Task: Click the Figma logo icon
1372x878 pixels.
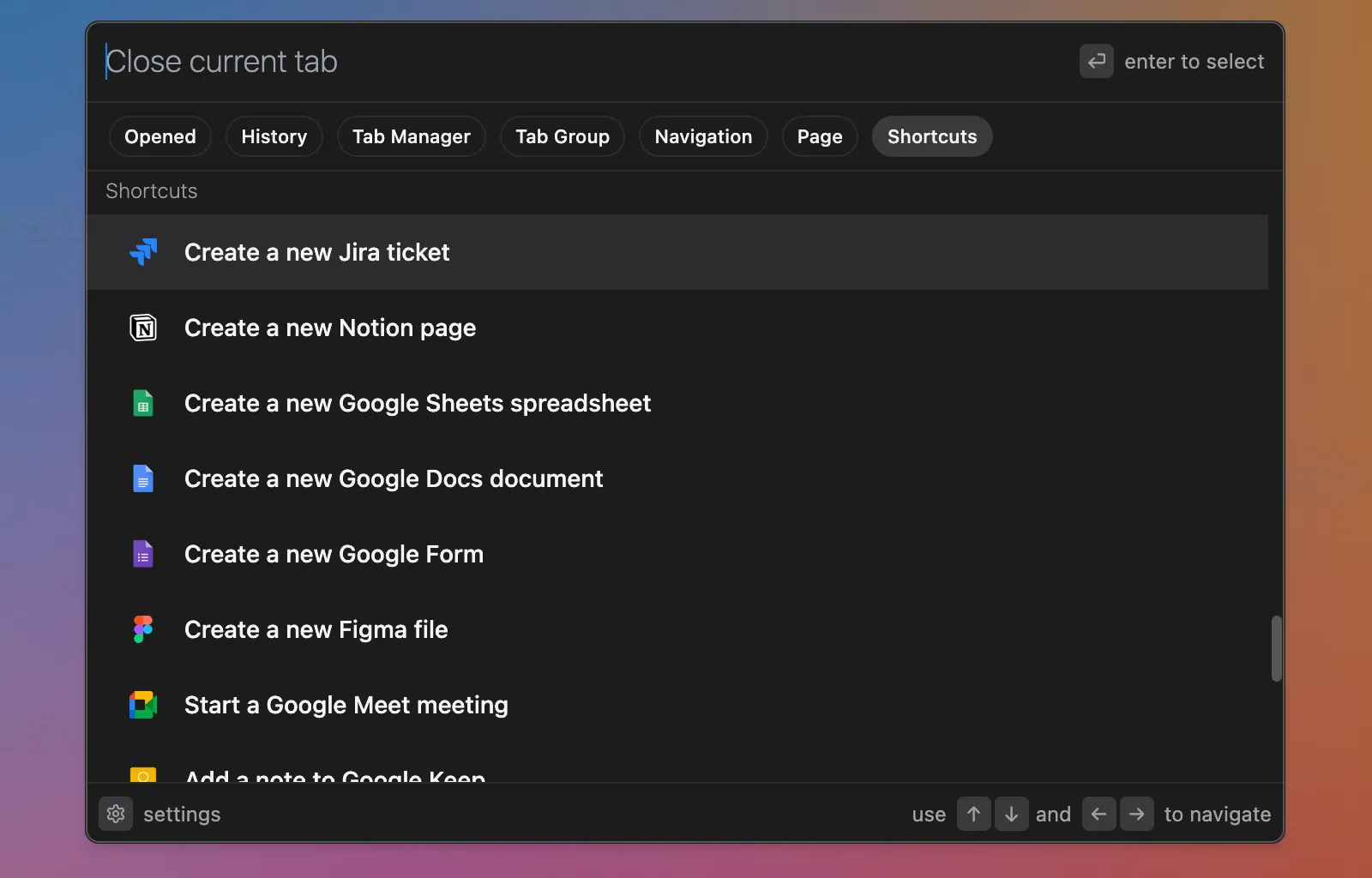Action: point(143,629)
